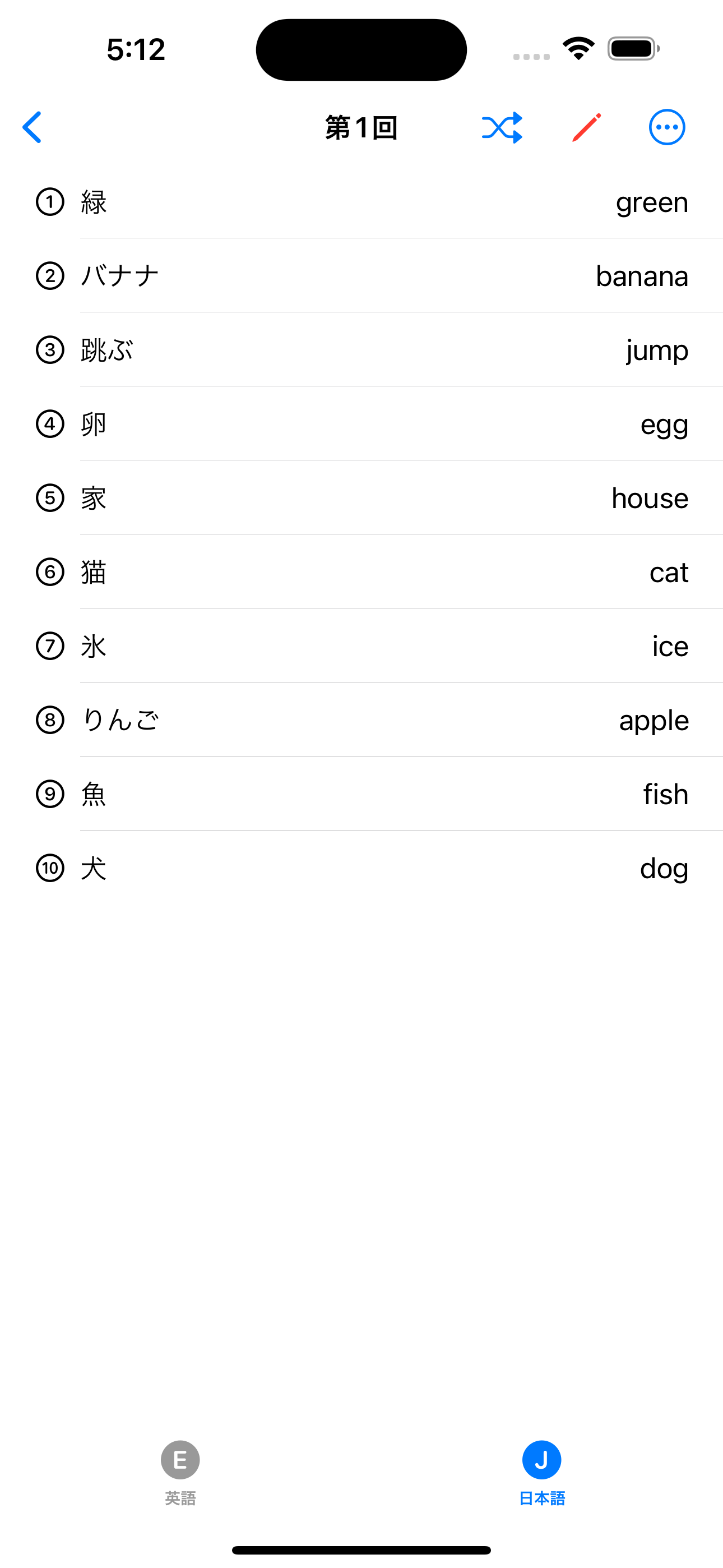The image size is (723, 1568).
Task: Tap the 魚 fish row
Action: (x=361, y=794)
